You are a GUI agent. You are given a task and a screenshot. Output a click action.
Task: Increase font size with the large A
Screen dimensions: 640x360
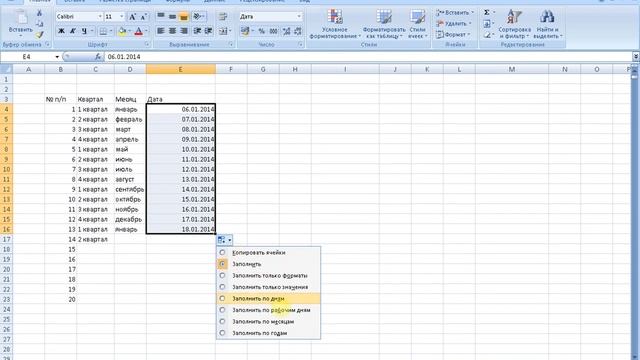132,17
